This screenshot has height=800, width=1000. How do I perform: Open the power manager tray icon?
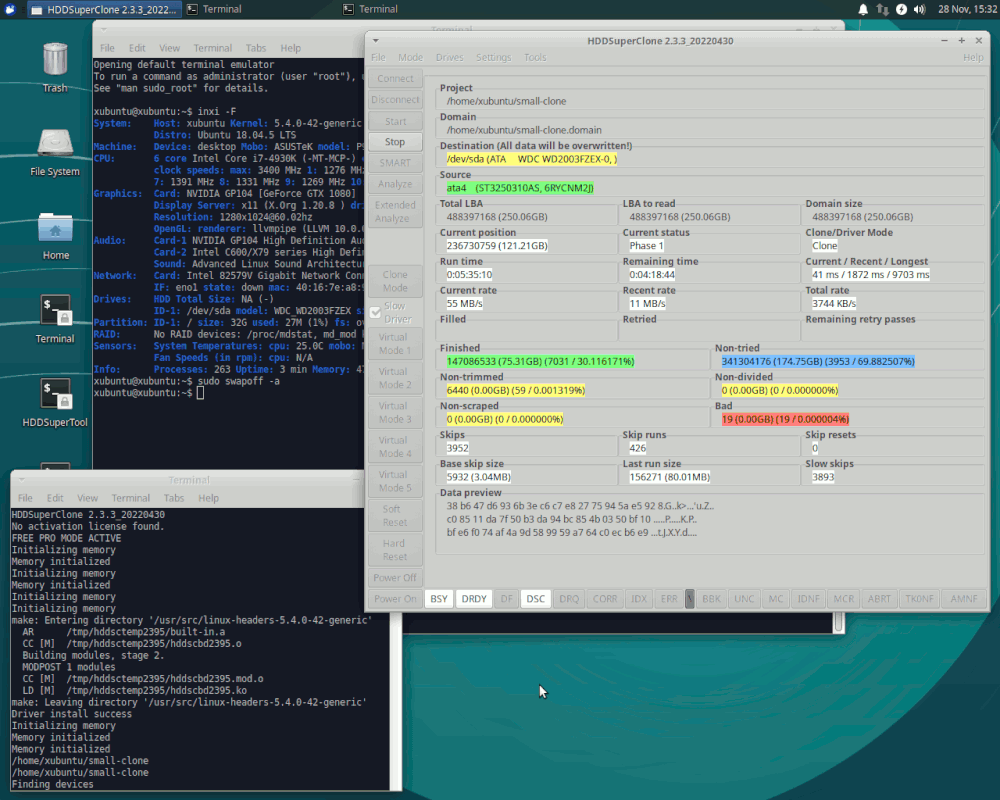click(x=901, y=9)
